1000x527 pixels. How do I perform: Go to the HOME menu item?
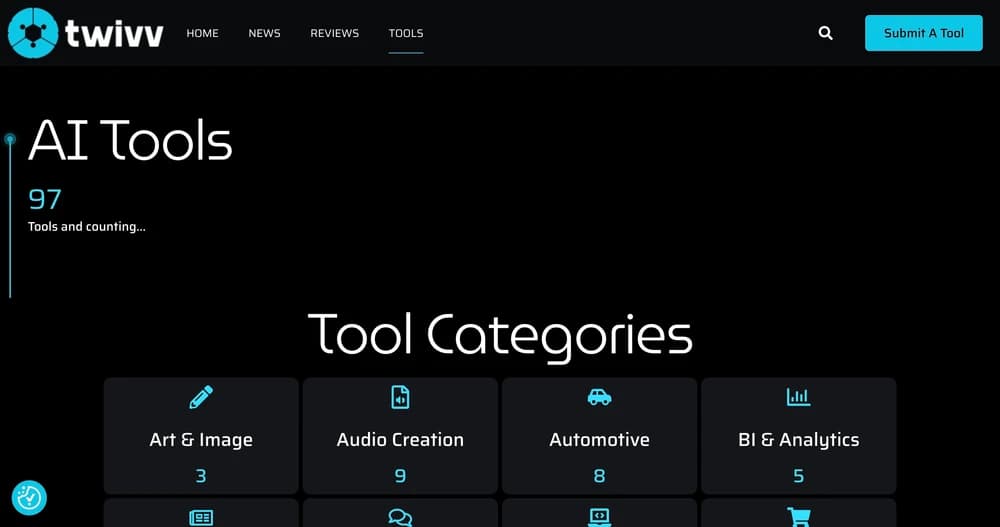point(202,33)
